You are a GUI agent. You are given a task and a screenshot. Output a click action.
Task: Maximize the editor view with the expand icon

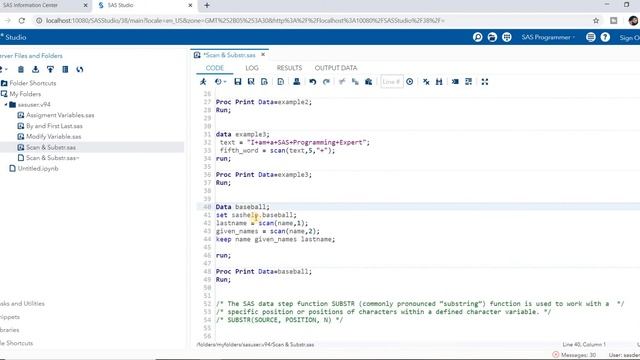[485, 82]
